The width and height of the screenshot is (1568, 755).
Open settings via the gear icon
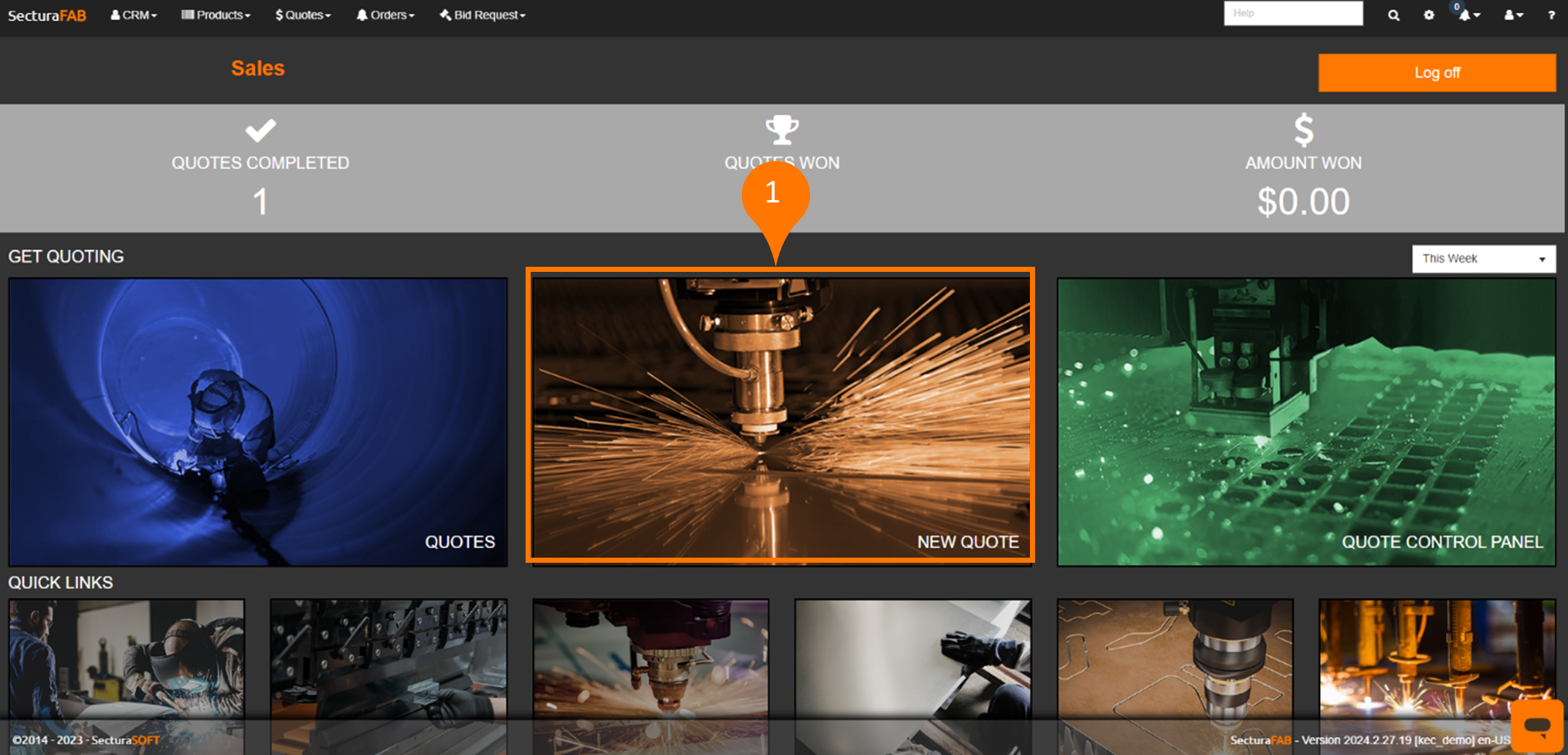coord(1428,15)
